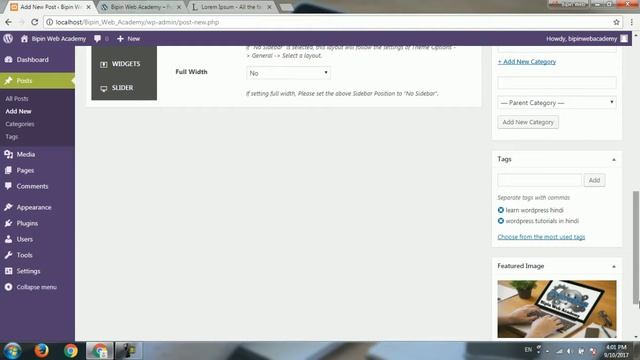Click the Tools wrench icon

pyautogui.click(x=9, y=255)
